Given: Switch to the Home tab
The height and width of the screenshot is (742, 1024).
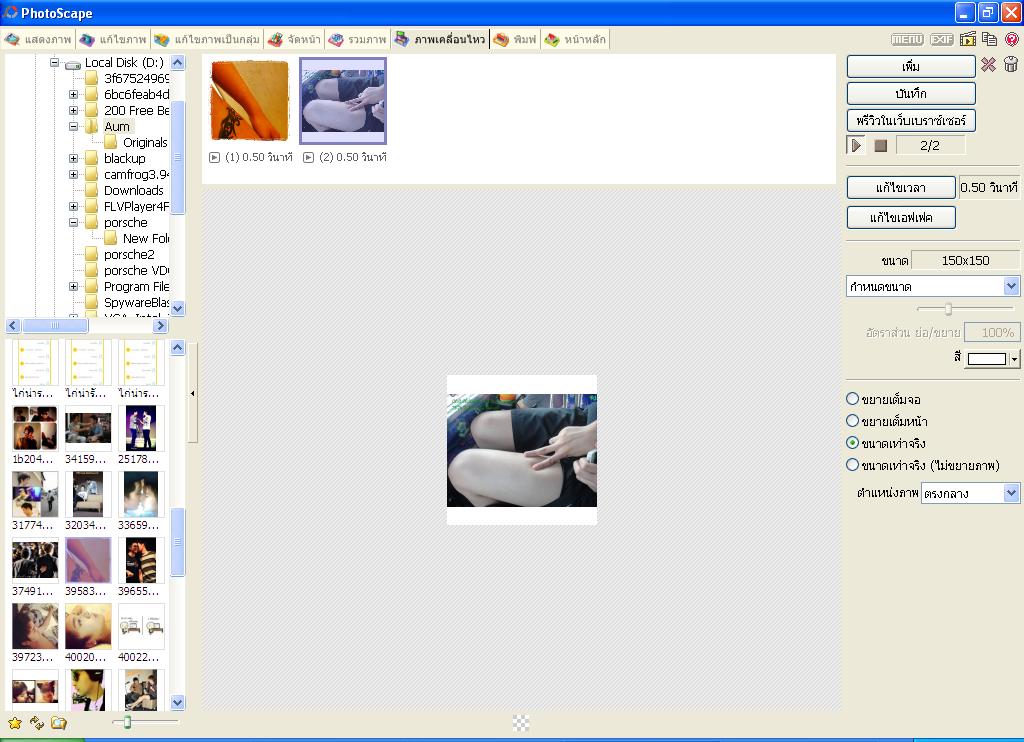Looking at the screenshot, I should tap(575, 39).
